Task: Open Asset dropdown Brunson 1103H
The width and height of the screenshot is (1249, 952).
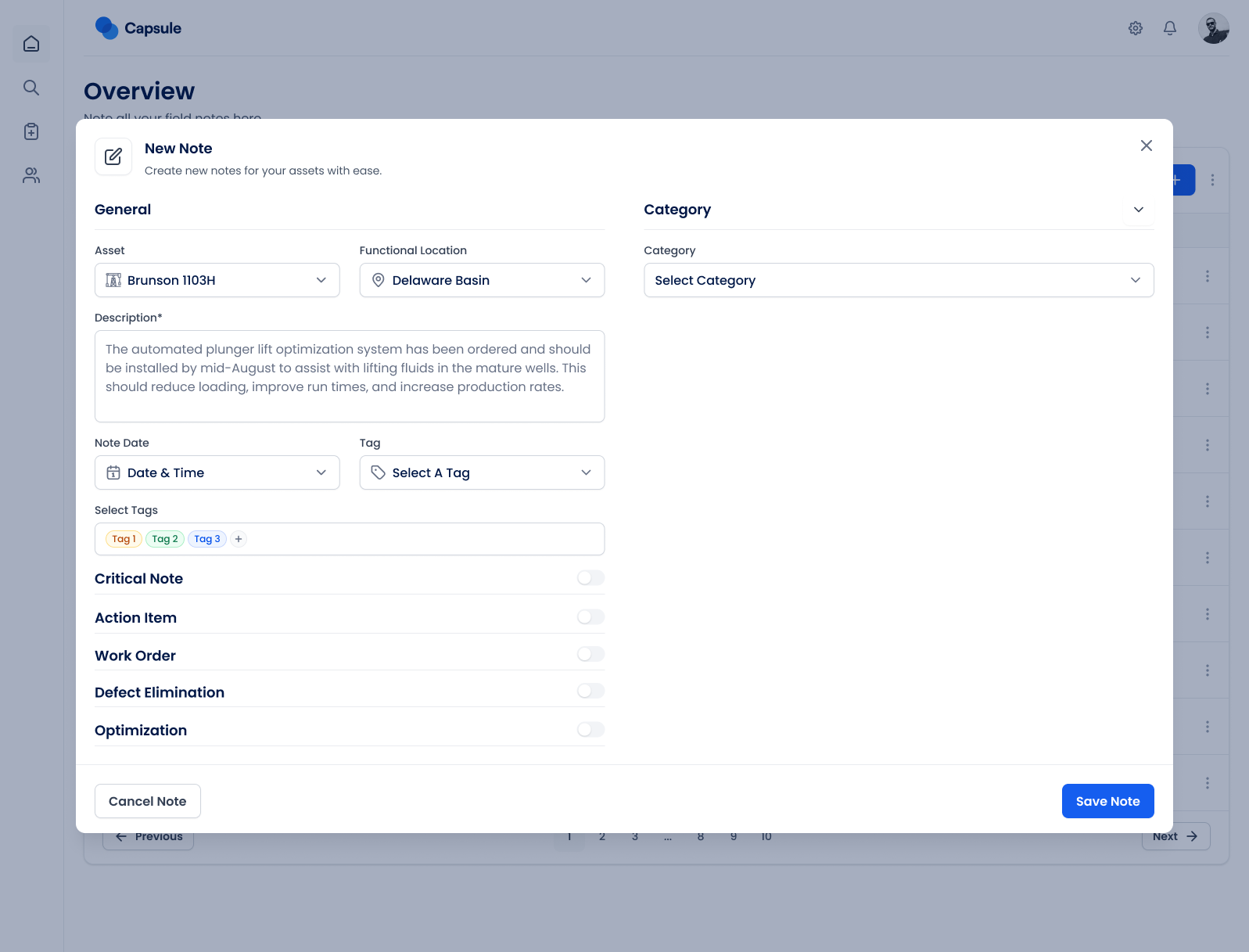Action: tap(217, 280)
